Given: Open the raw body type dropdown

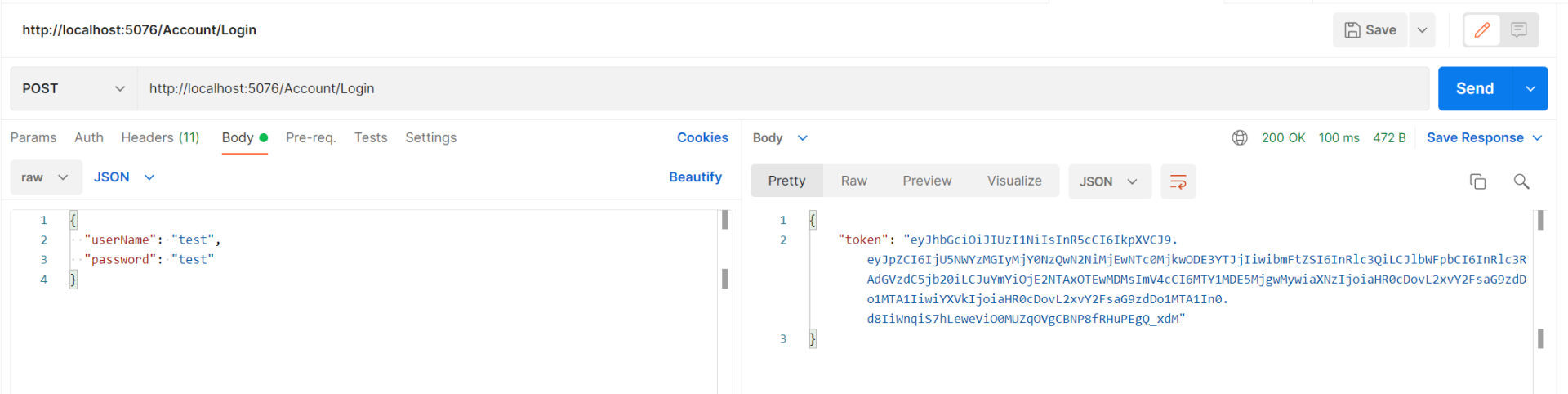Looking at the screenshot, I should [46, 177].
